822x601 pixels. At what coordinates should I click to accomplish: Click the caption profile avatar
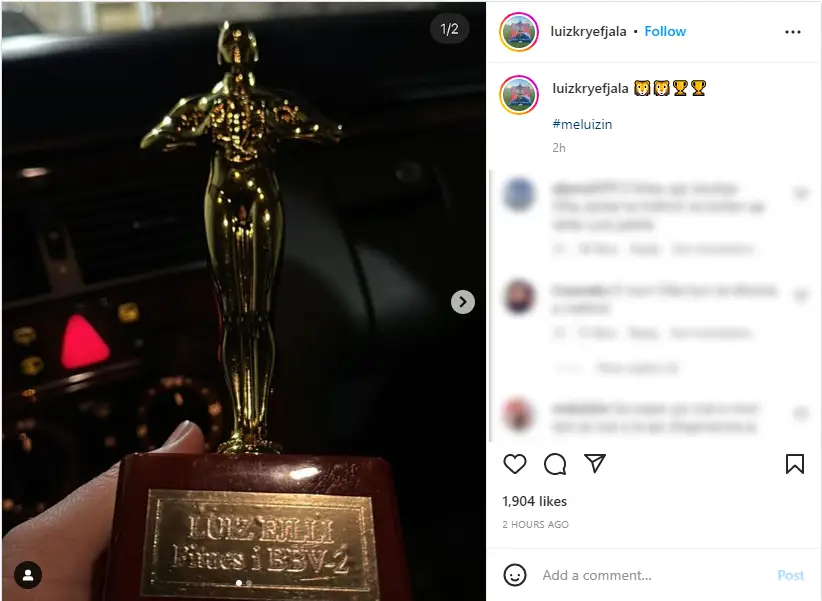click(x=519, y=95)
